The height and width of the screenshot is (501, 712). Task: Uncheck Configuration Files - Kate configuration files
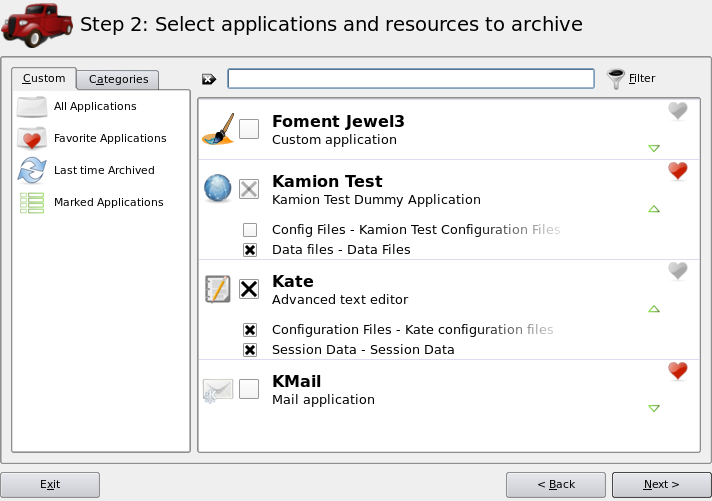tap(250, 330)
